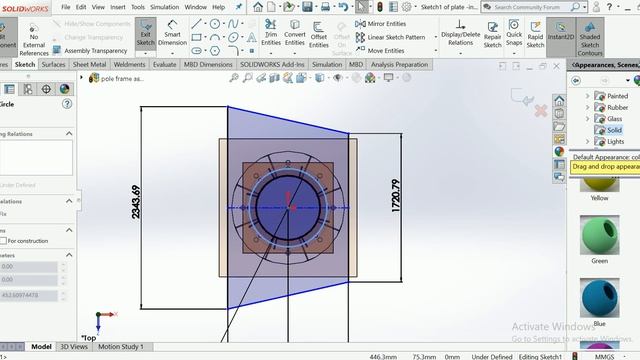The width and height of the screenshot is (640, 360).
Task: Select the Straight Slot tool
Action: (x=196, y=51)
